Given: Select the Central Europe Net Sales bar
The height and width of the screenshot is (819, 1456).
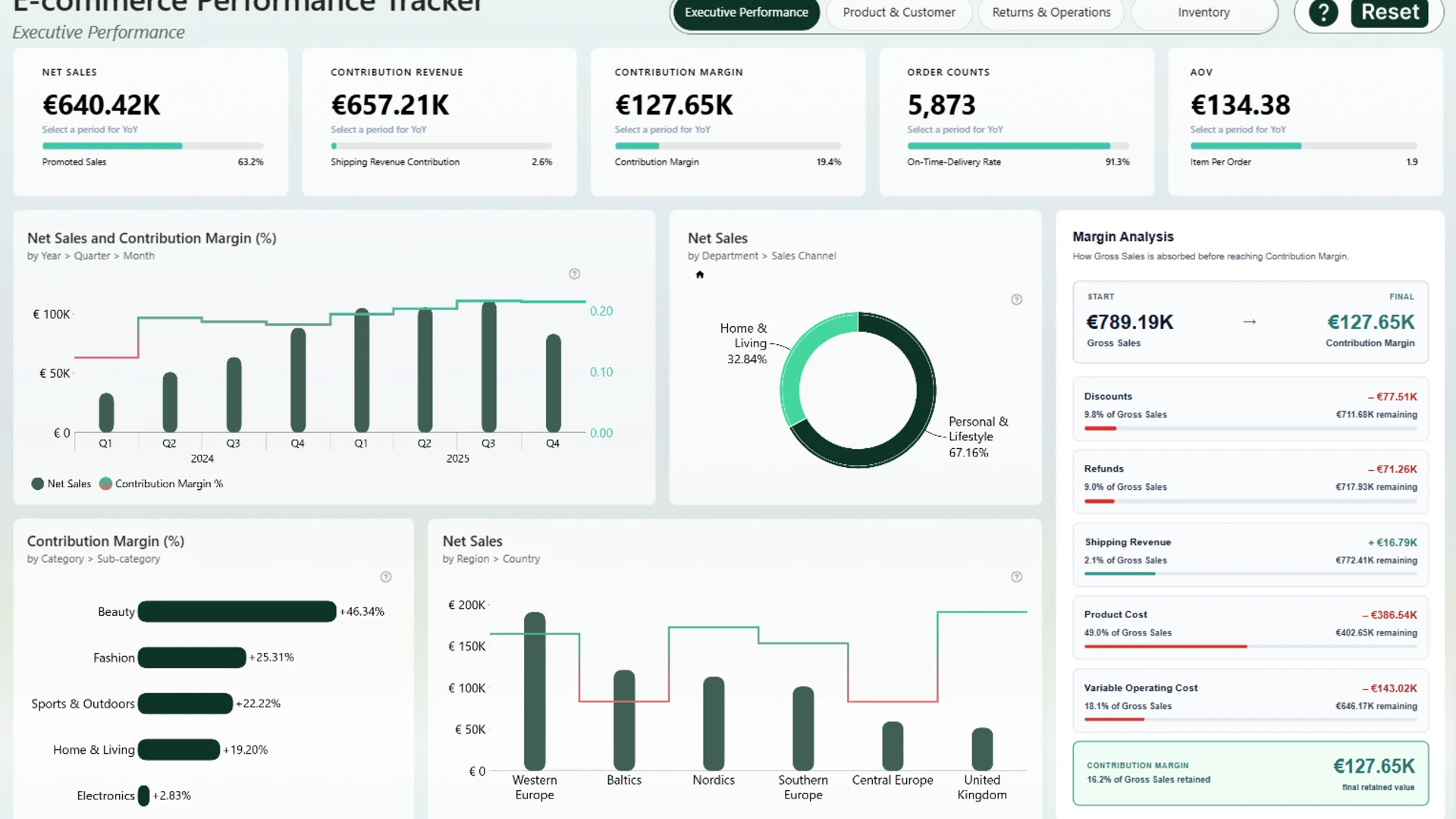Looking at the screenshot, I should click(893, 746).
